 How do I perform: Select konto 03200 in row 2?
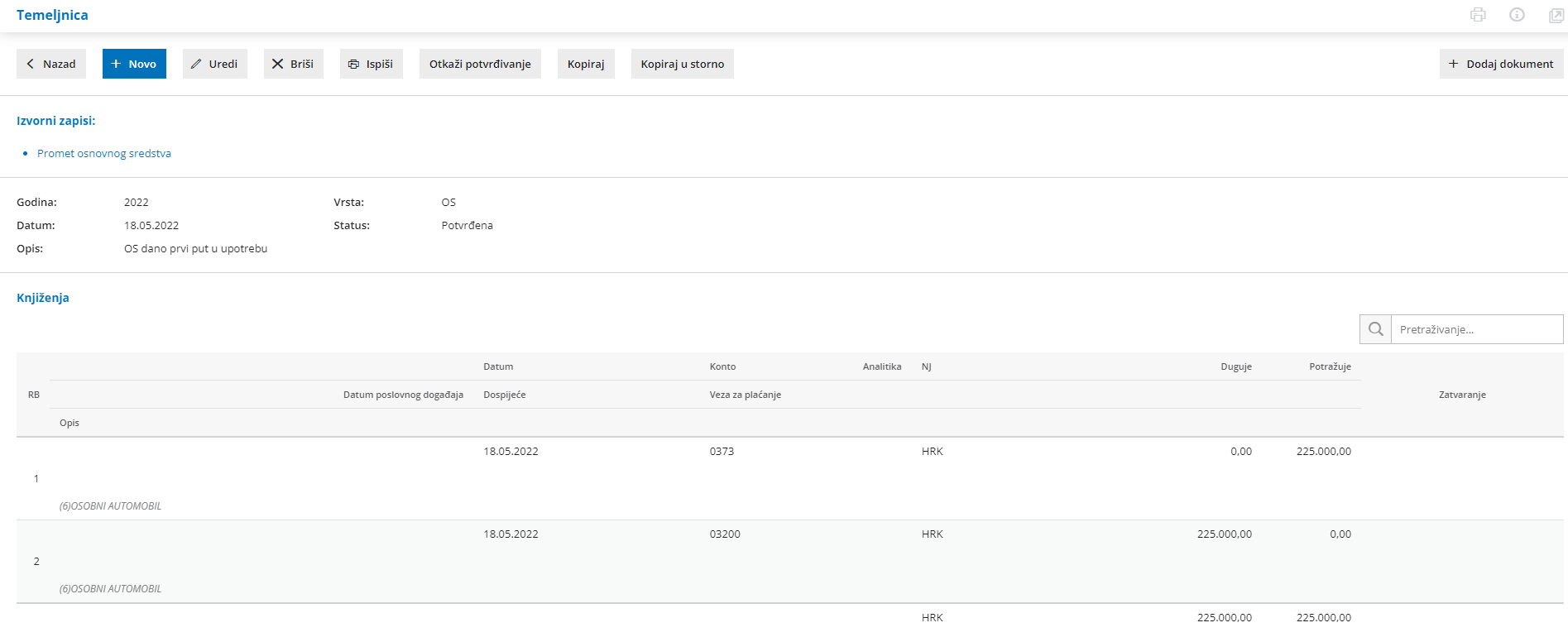point(725,534)
